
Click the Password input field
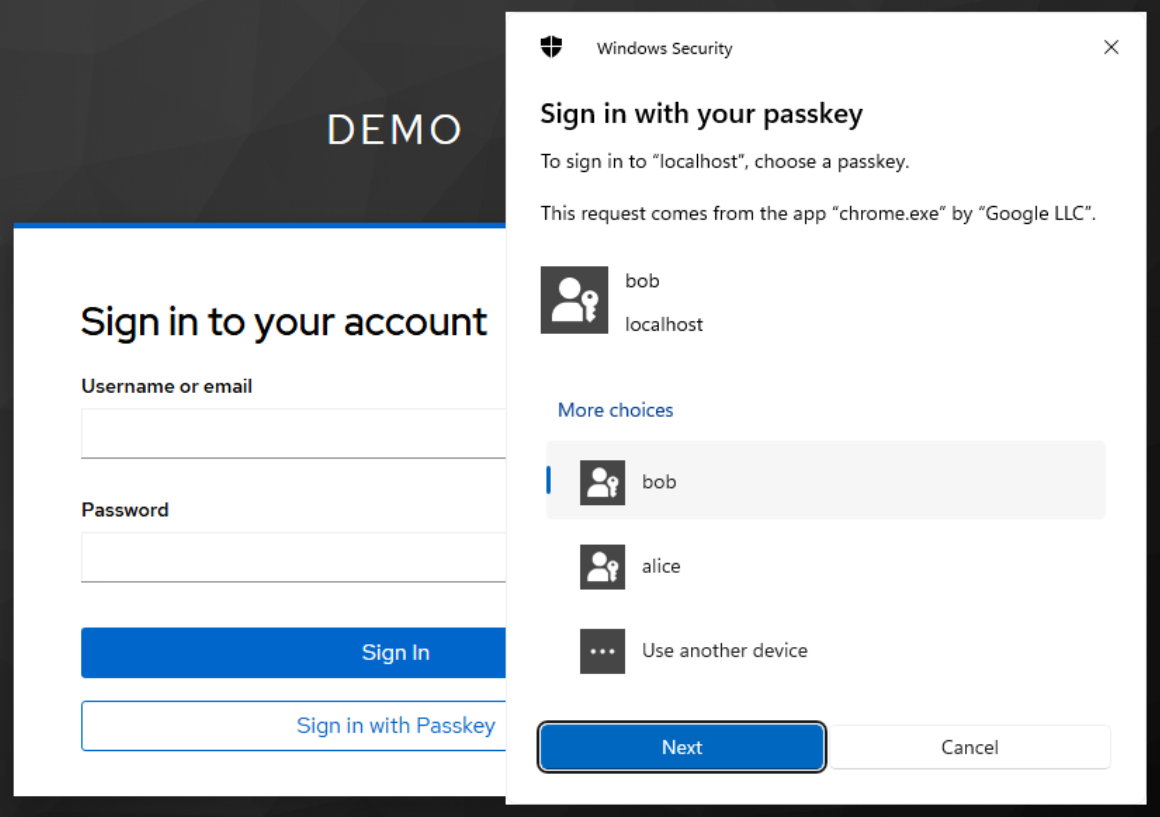[x=290, y=557]
